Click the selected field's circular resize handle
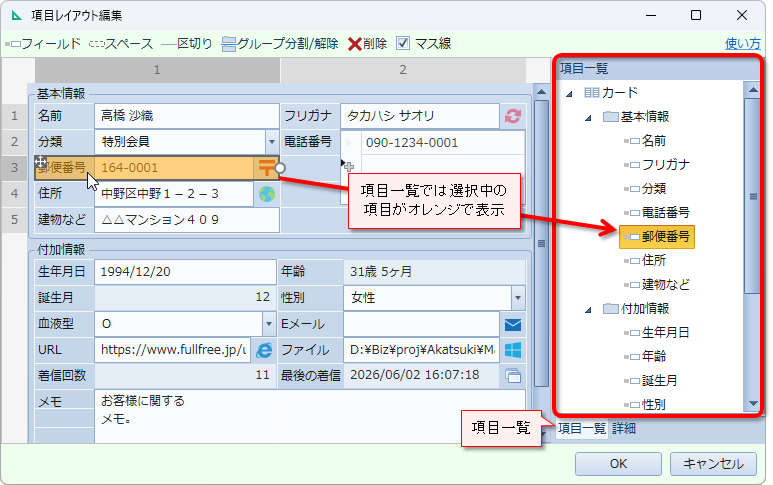 [280, 168]
